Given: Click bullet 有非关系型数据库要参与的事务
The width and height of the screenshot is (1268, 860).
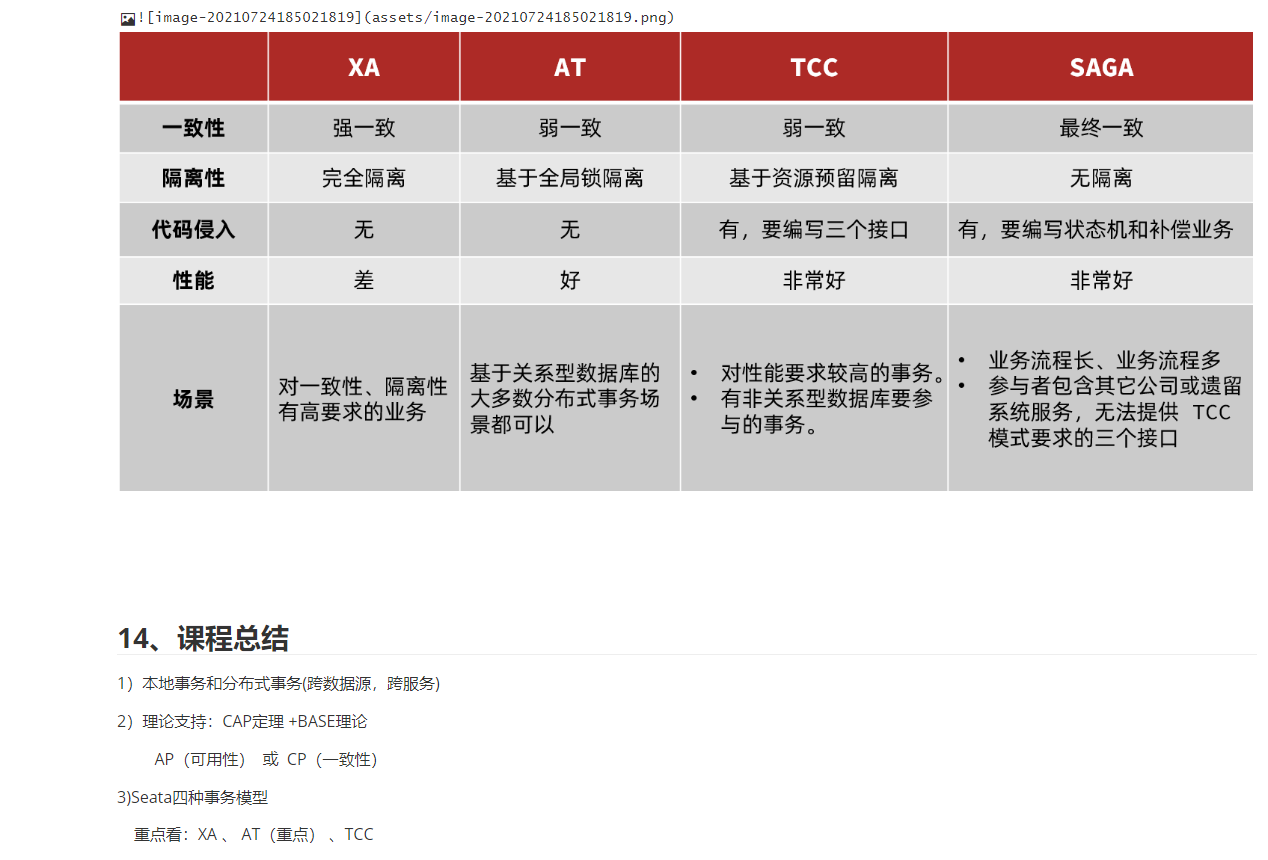Looking at the screenshot, I should [x=811, y=413].
